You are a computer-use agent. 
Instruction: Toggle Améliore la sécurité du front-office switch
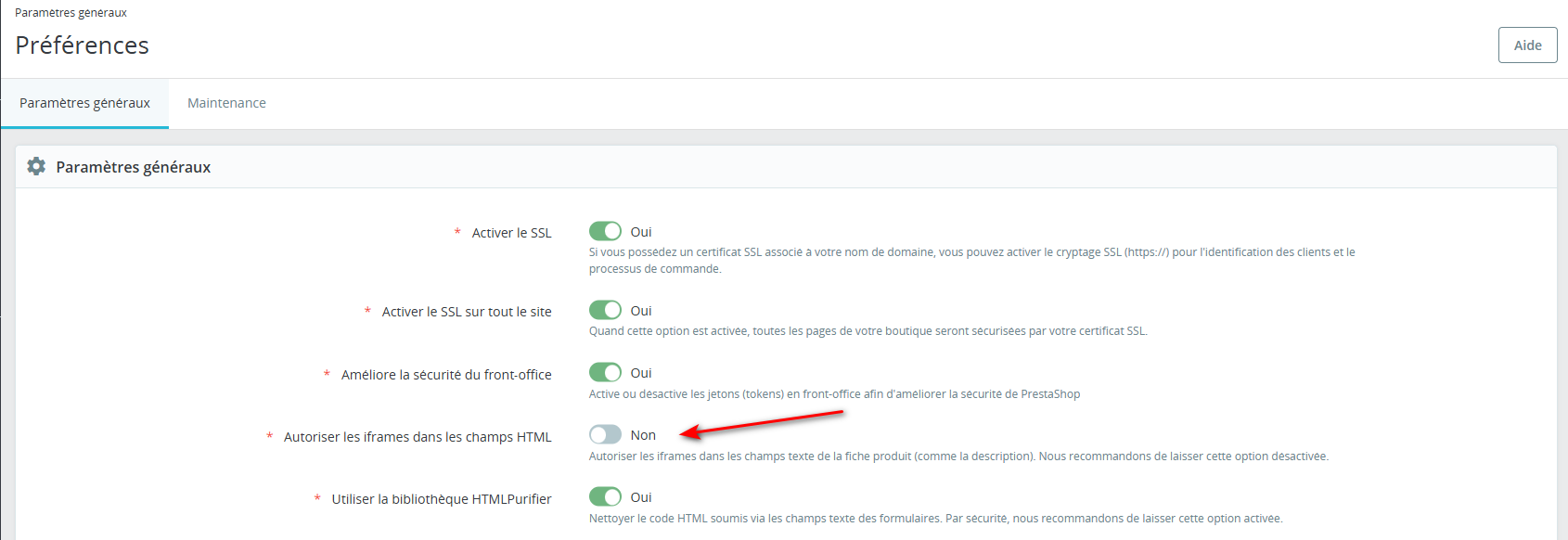tap(605, 372)
